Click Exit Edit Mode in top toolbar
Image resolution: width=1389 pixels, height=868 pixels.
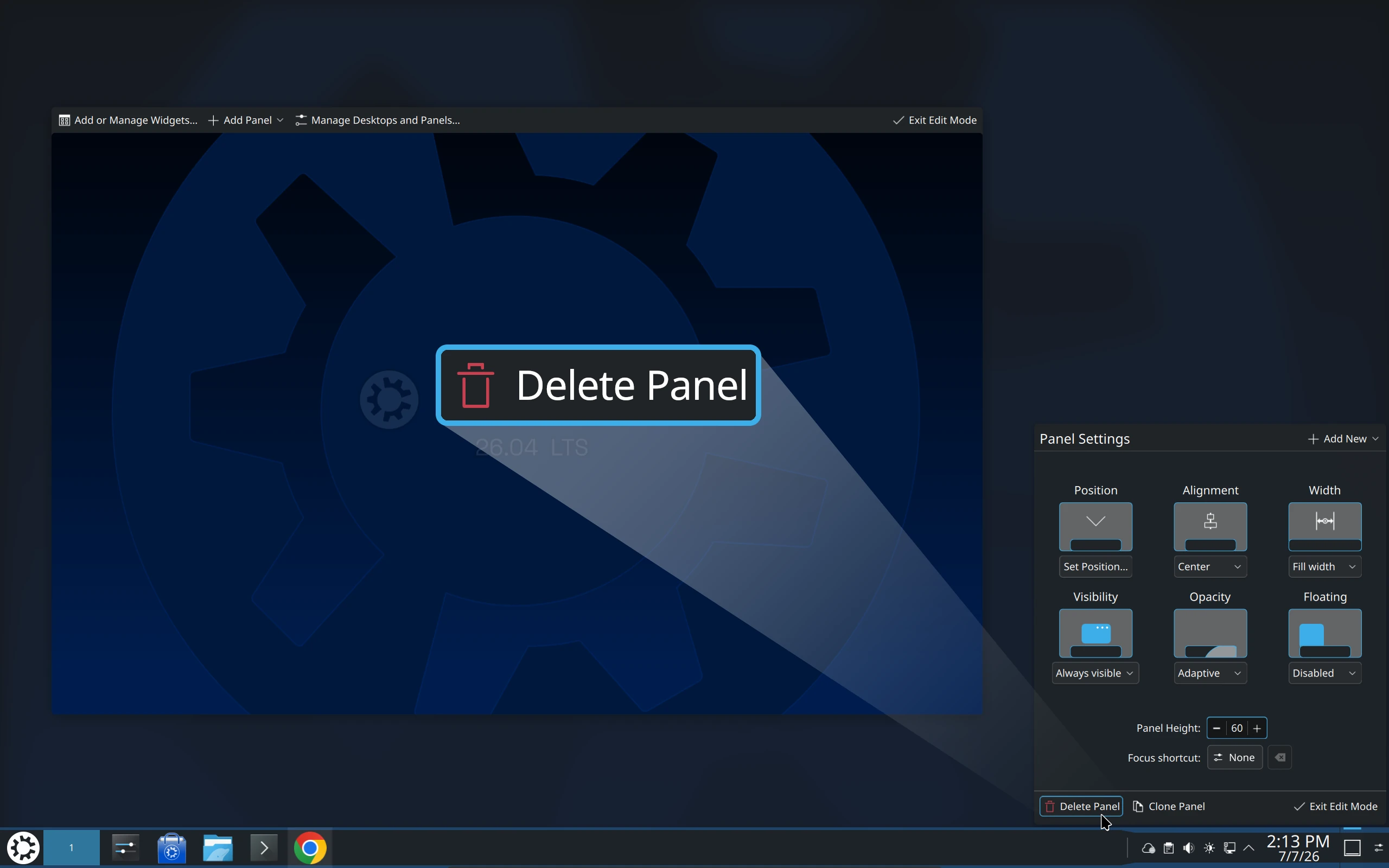pyautogui.click(x=934, y=120)
